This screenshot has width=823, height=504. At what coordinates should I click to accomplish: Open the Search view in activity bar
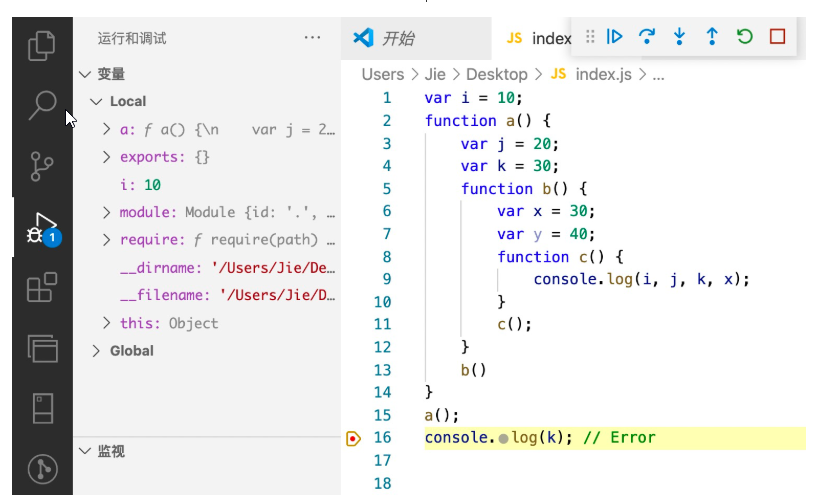coord(42,106)
